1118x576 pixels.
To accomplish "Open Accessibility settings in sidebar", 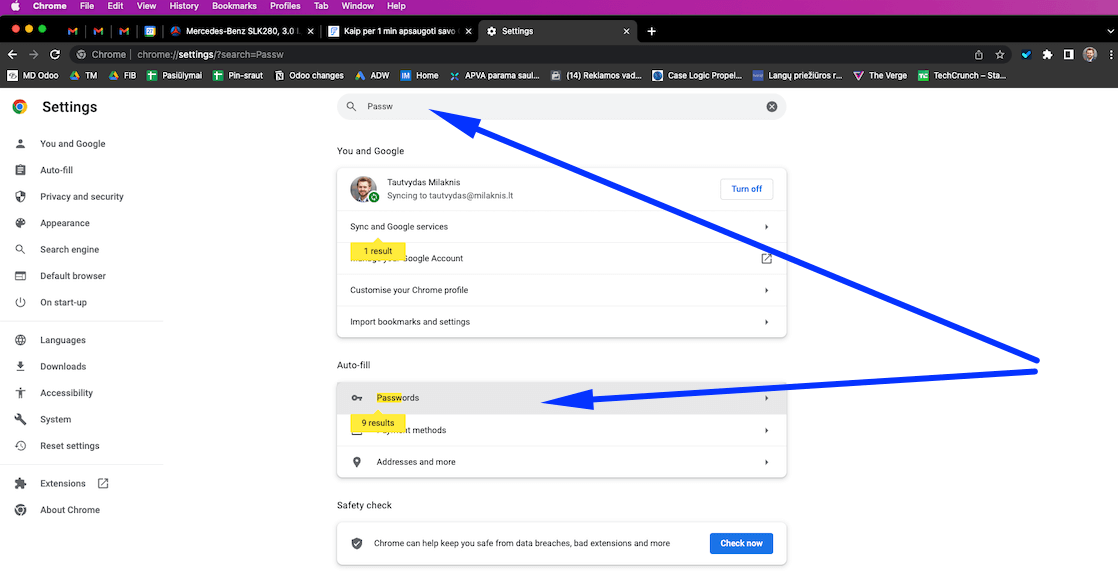I will 66,393.
